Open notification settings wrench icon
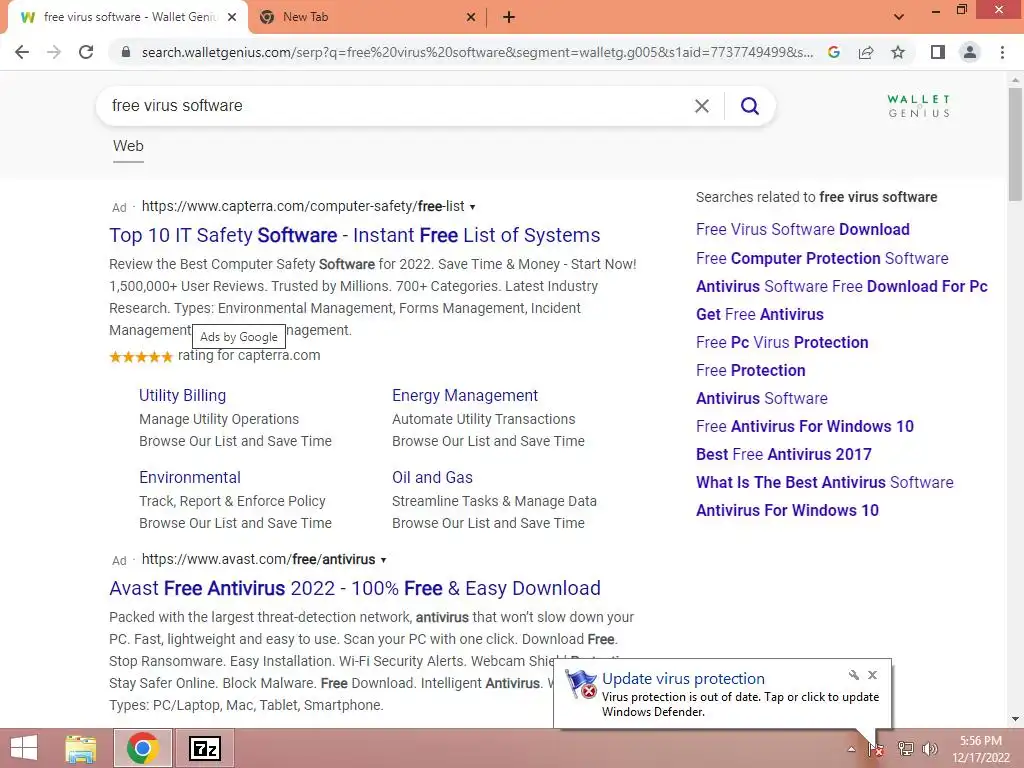The height and width of the screenshot is (768, 1024). click(x=854, y=675)
